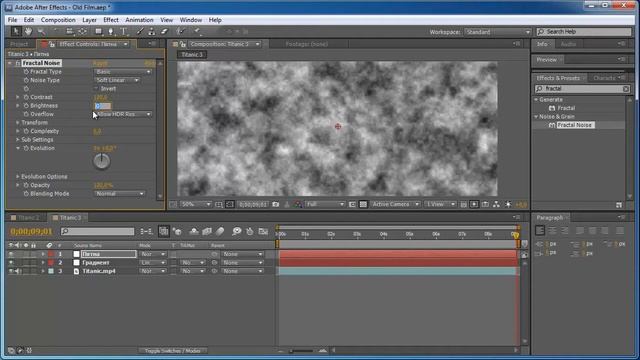Switch to the Project tab
640x360 pixels.
[19, 44]
